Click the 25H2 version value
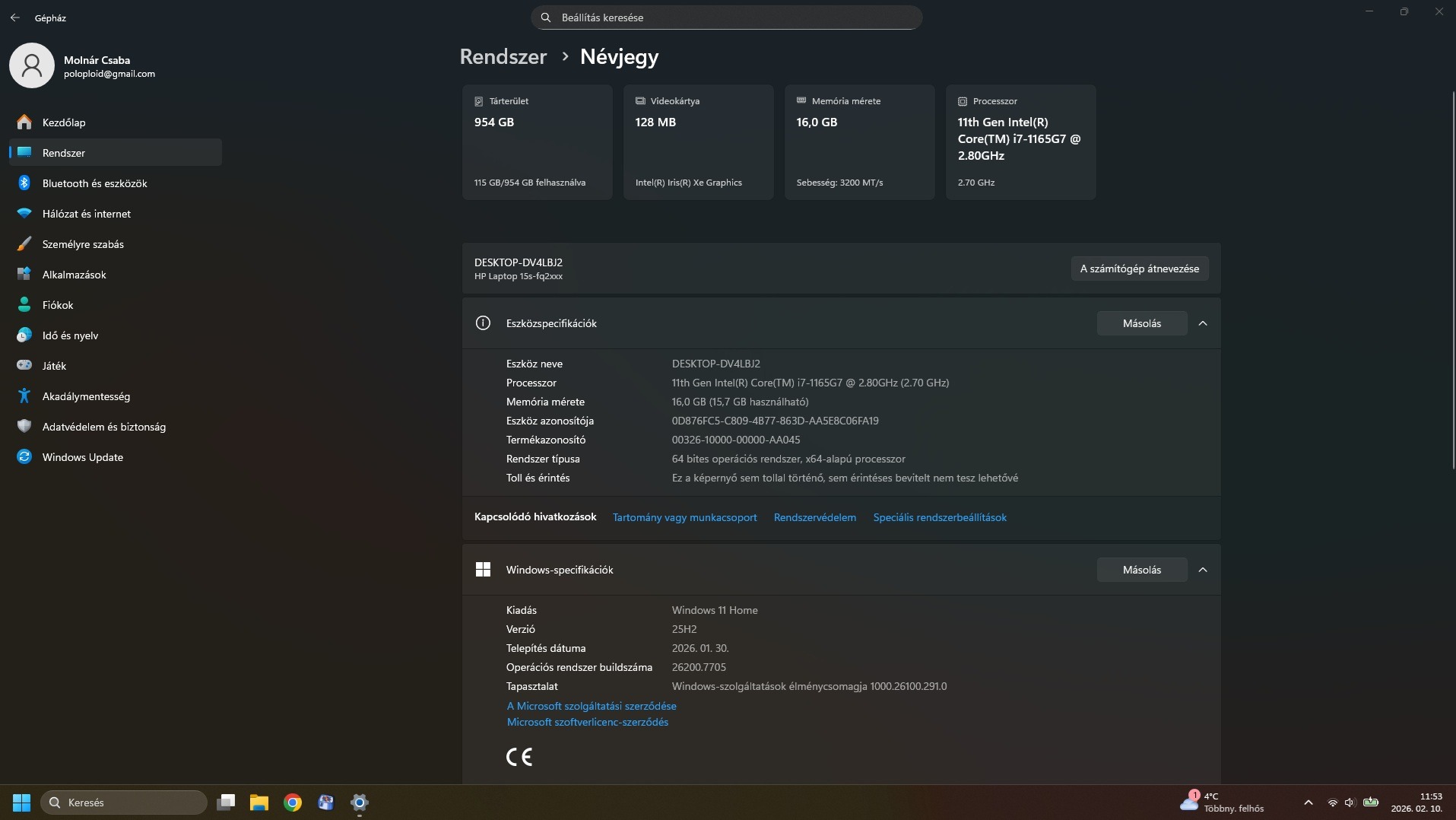The width and height of the screenshot is (1456, 820). coord(684,629)
